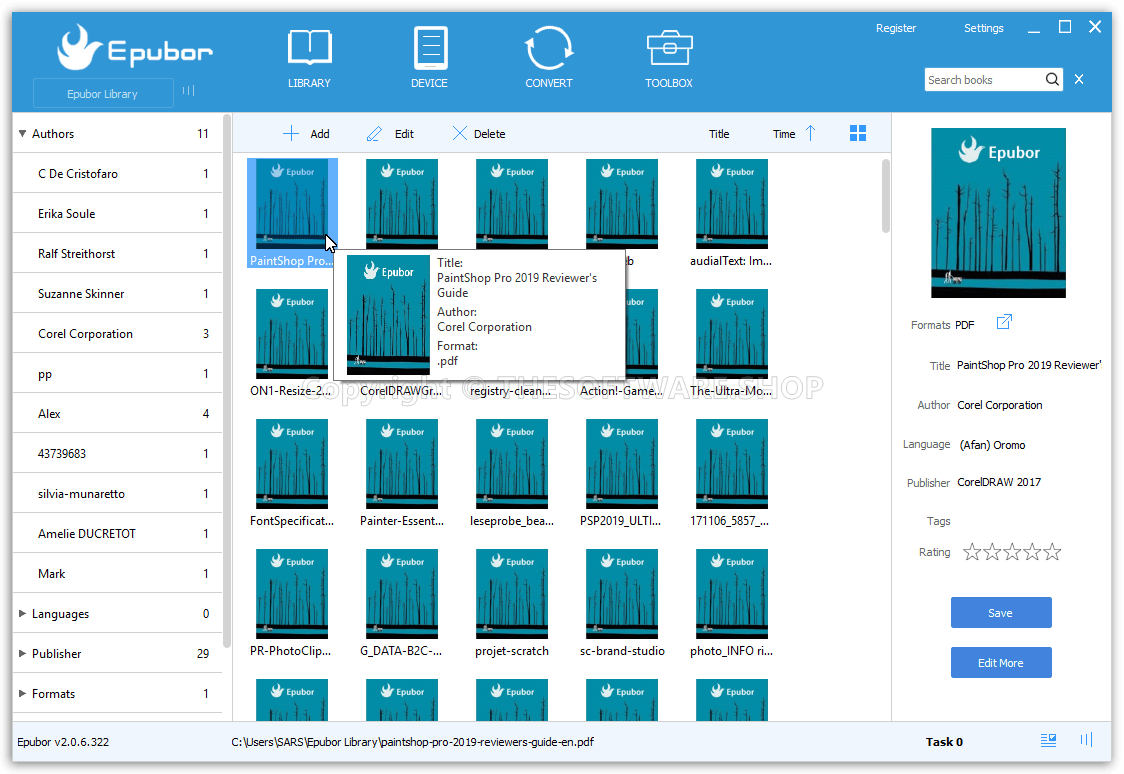The height and width of the screenshot is (774, 1124).
Task: Give the book a three-star rating
Action: click(1012, 551)
